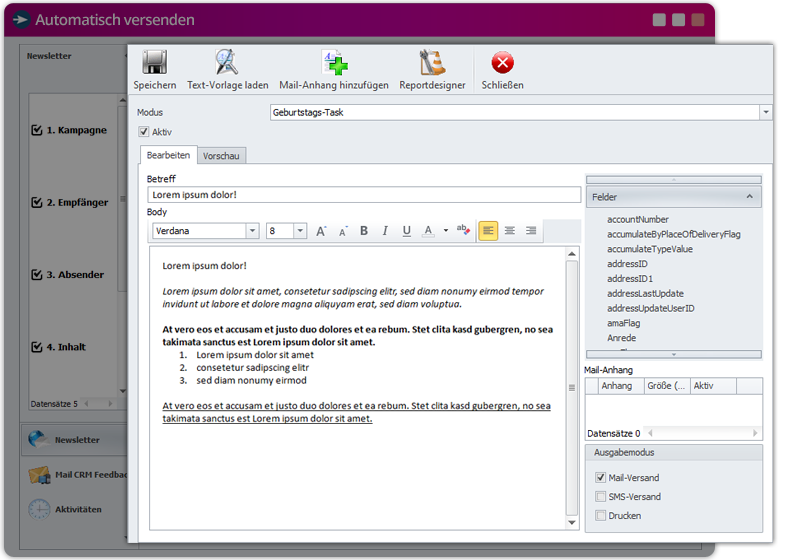Toggle the 1. Kampagne step checkbox
The width and height of the screenshot is (800, 560).
37,130
